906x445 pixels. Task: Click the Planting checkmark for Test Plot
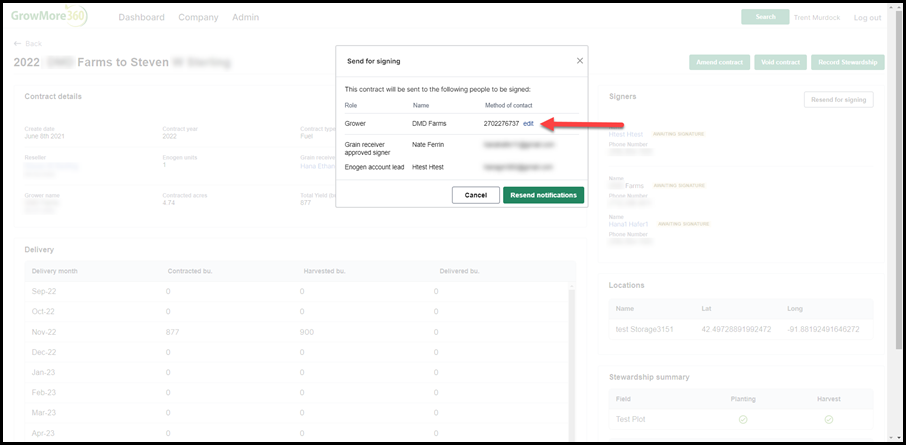[743, 420]
